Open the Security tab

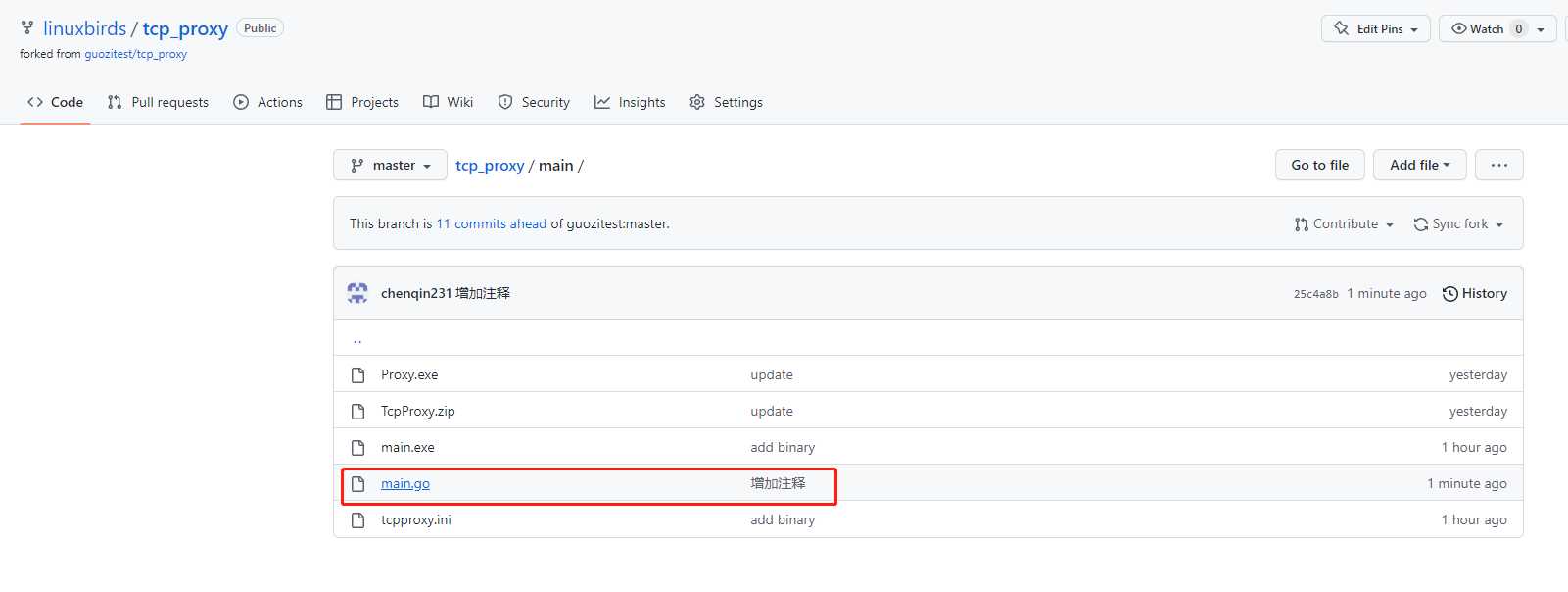(x=534, y=102)
